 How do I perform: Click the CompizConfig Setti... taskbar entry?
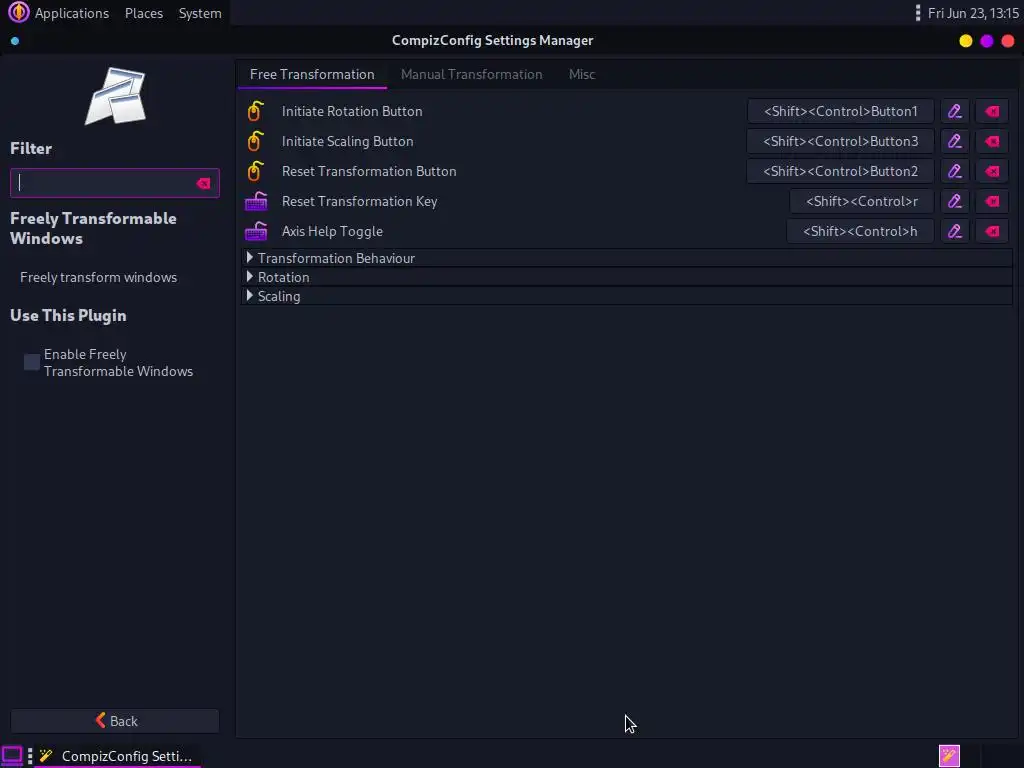tap(116, 756)
